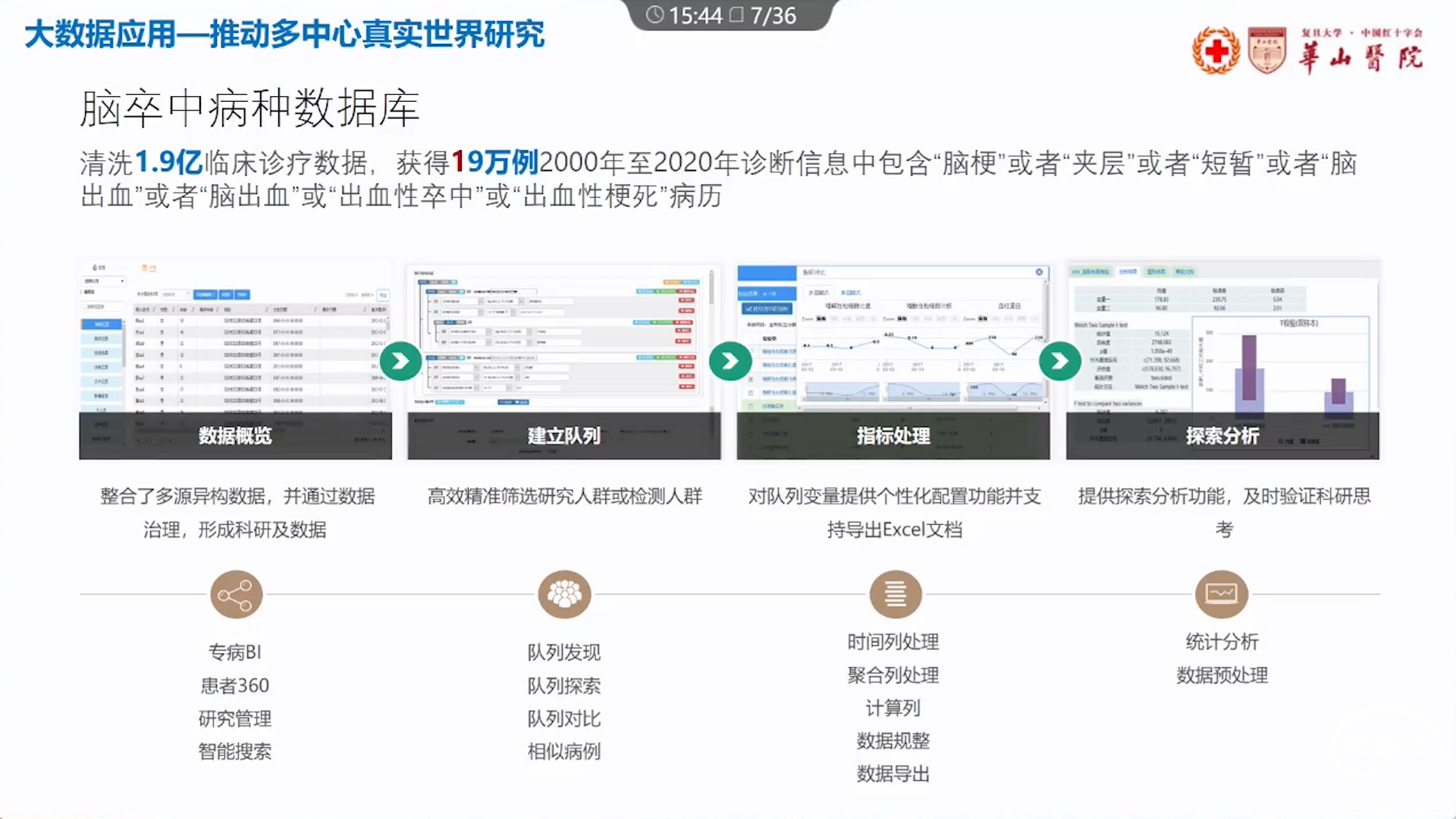
Task: Click the 脑卒中病种数据库 heading
Action: coord(250,108)
